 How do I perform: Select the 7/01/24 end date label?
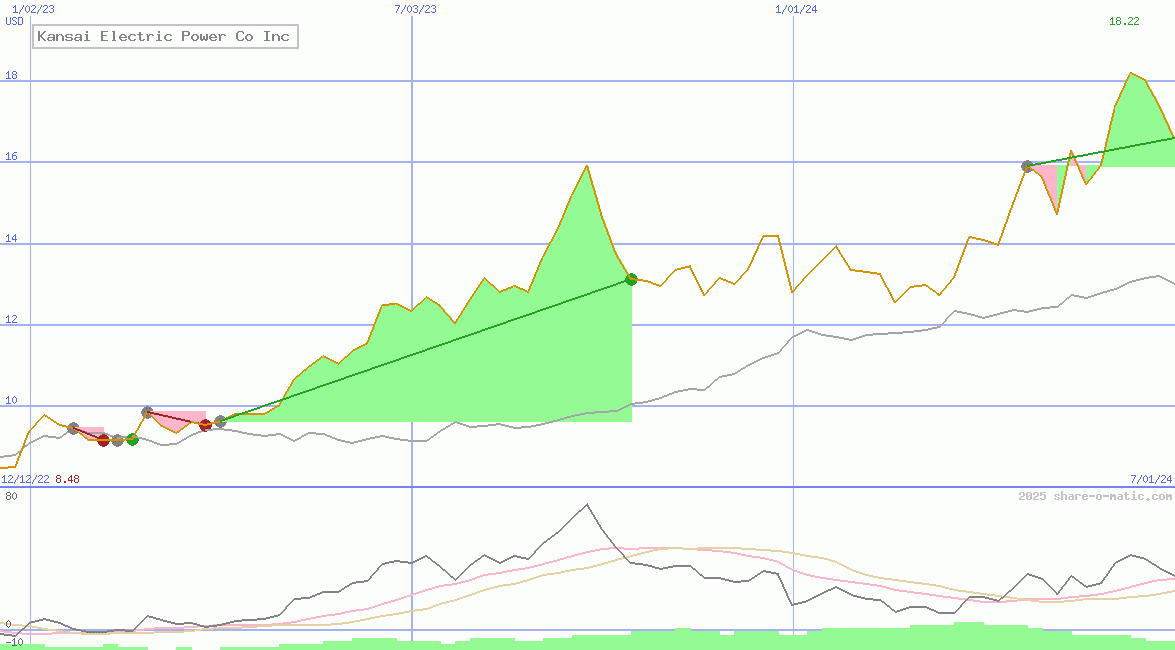[x=1151, y=479]
